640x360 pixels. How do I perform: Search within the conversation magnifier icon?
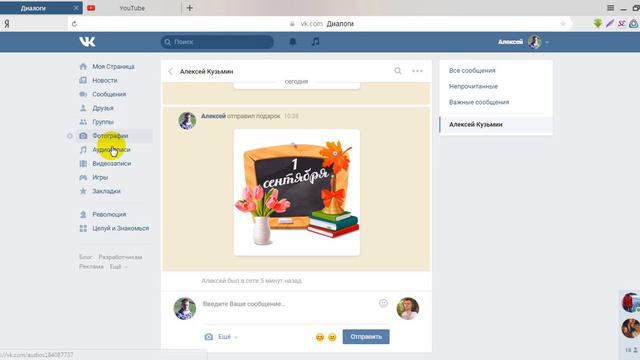click(398, 71)
